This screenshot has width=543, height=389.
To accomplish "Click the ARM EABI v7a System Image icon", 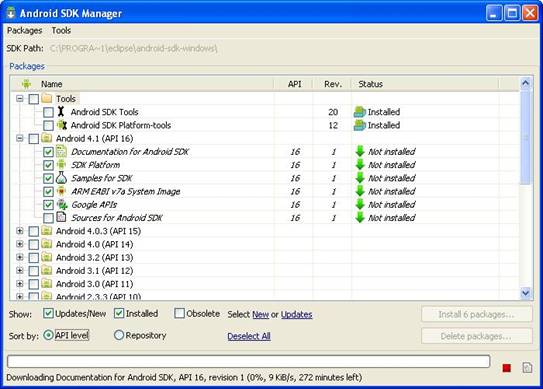I will (61, 191).
